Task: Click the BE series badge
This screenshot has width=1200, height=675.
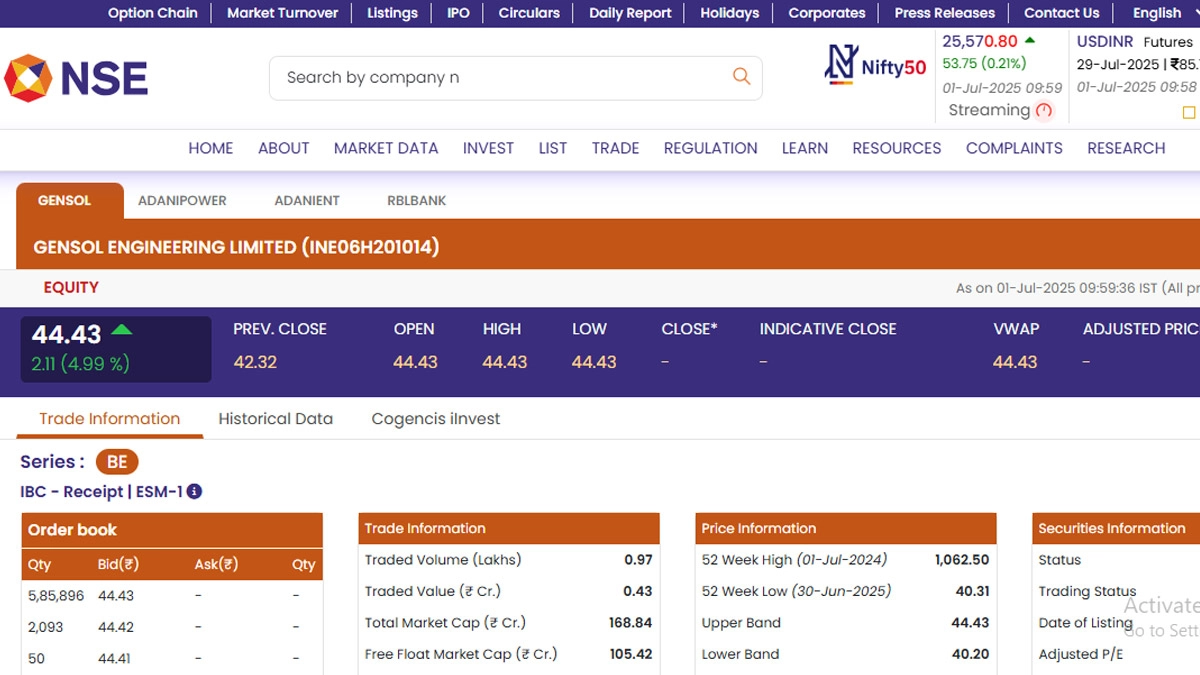Action: (117, 462)
